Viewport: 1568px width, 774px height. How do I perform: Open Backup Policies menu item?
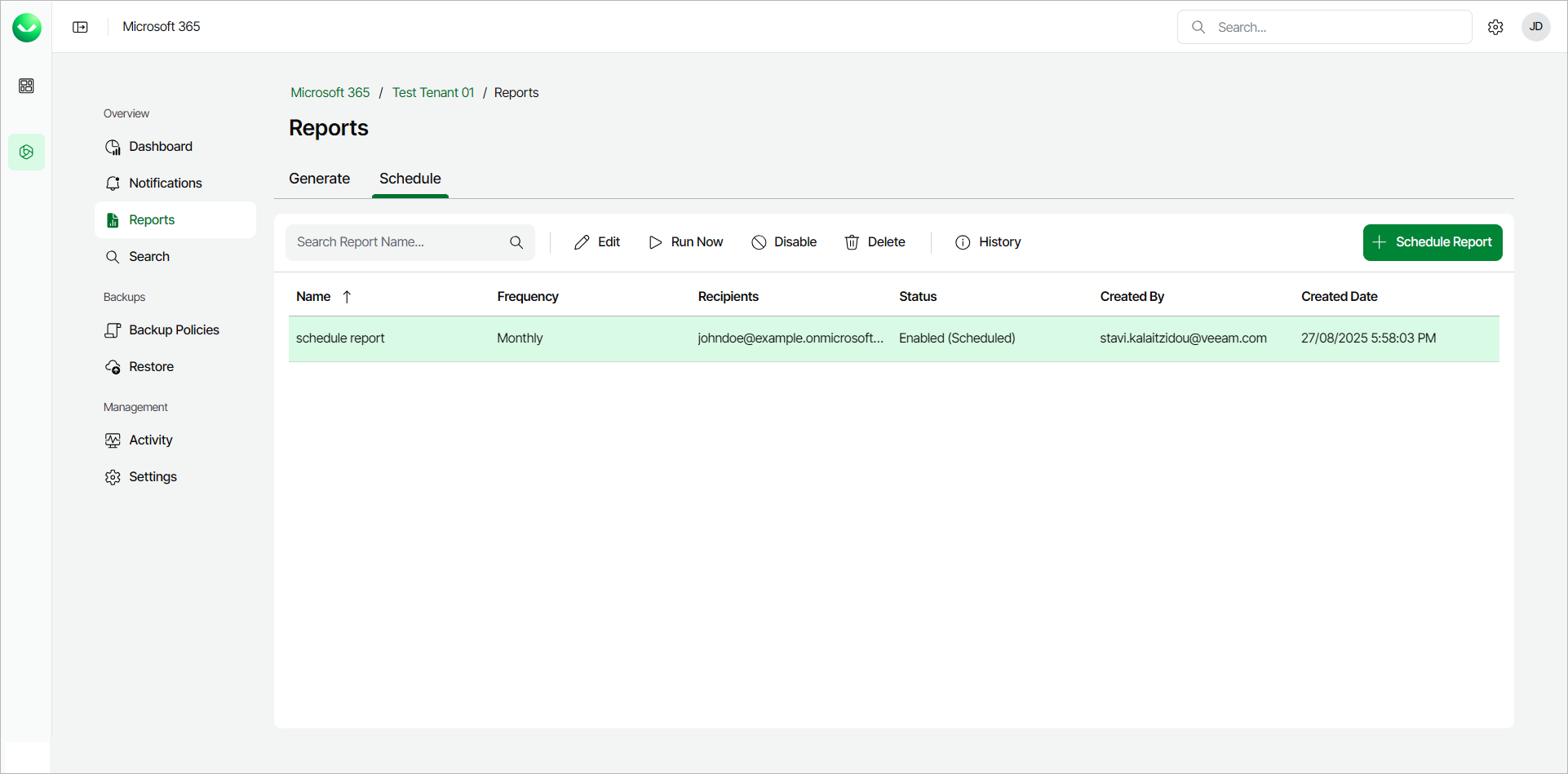click(175, 330)
